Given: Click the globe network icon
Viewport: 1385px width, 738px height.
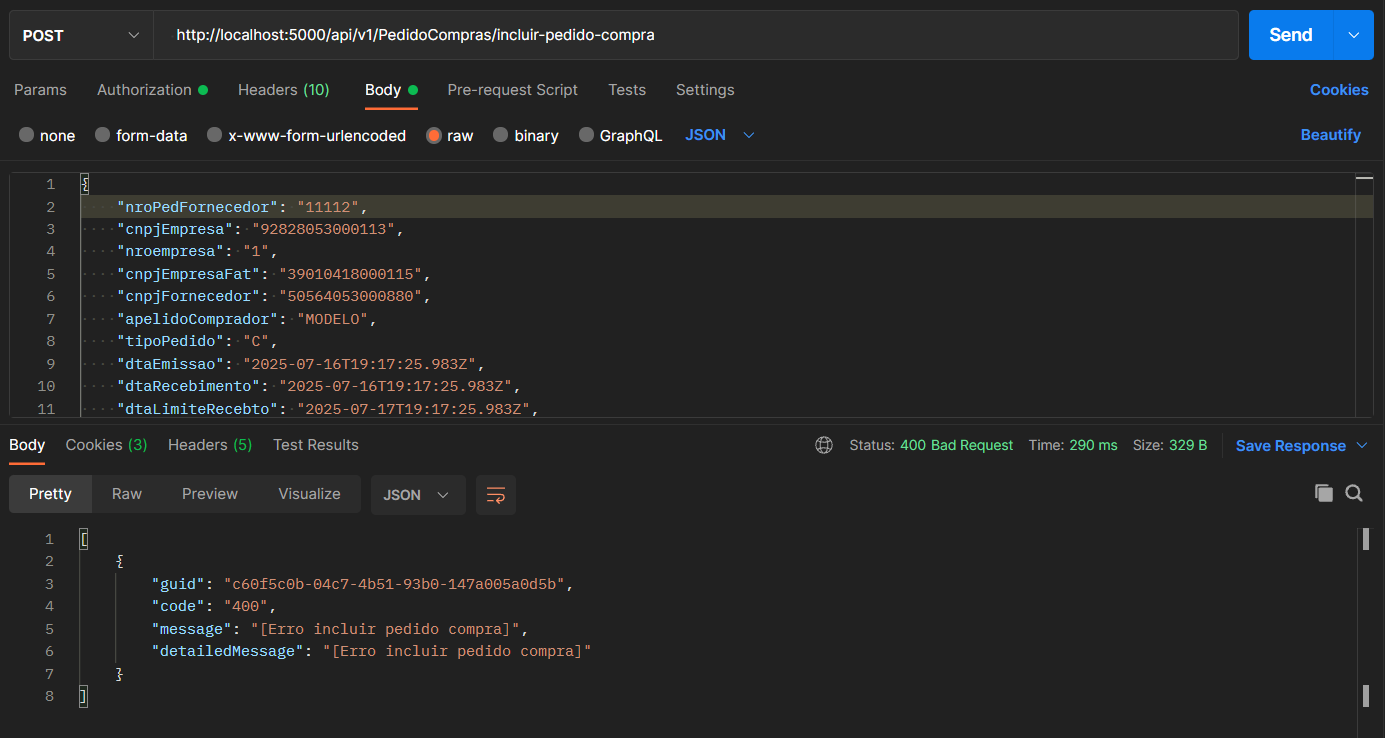Looking at the screenshot, I should (824, 445).
